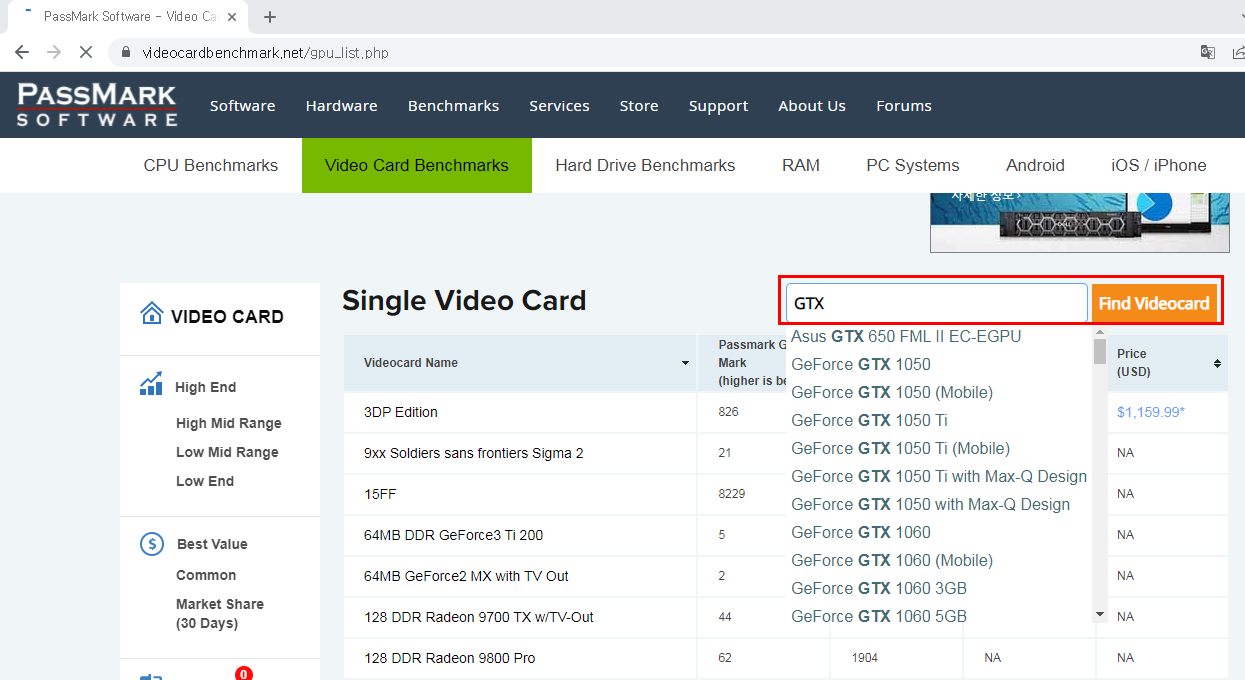Open the PC Systems tab
Viewport: 1245px width, 680px height.
(913, 165)
